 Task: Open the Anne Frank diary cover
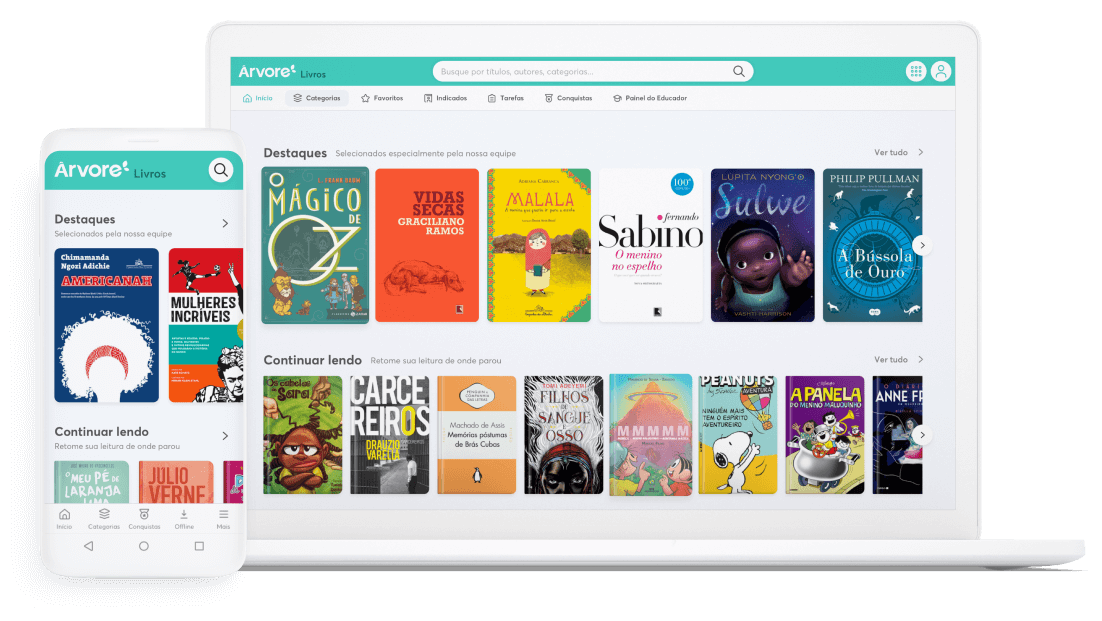897,435
